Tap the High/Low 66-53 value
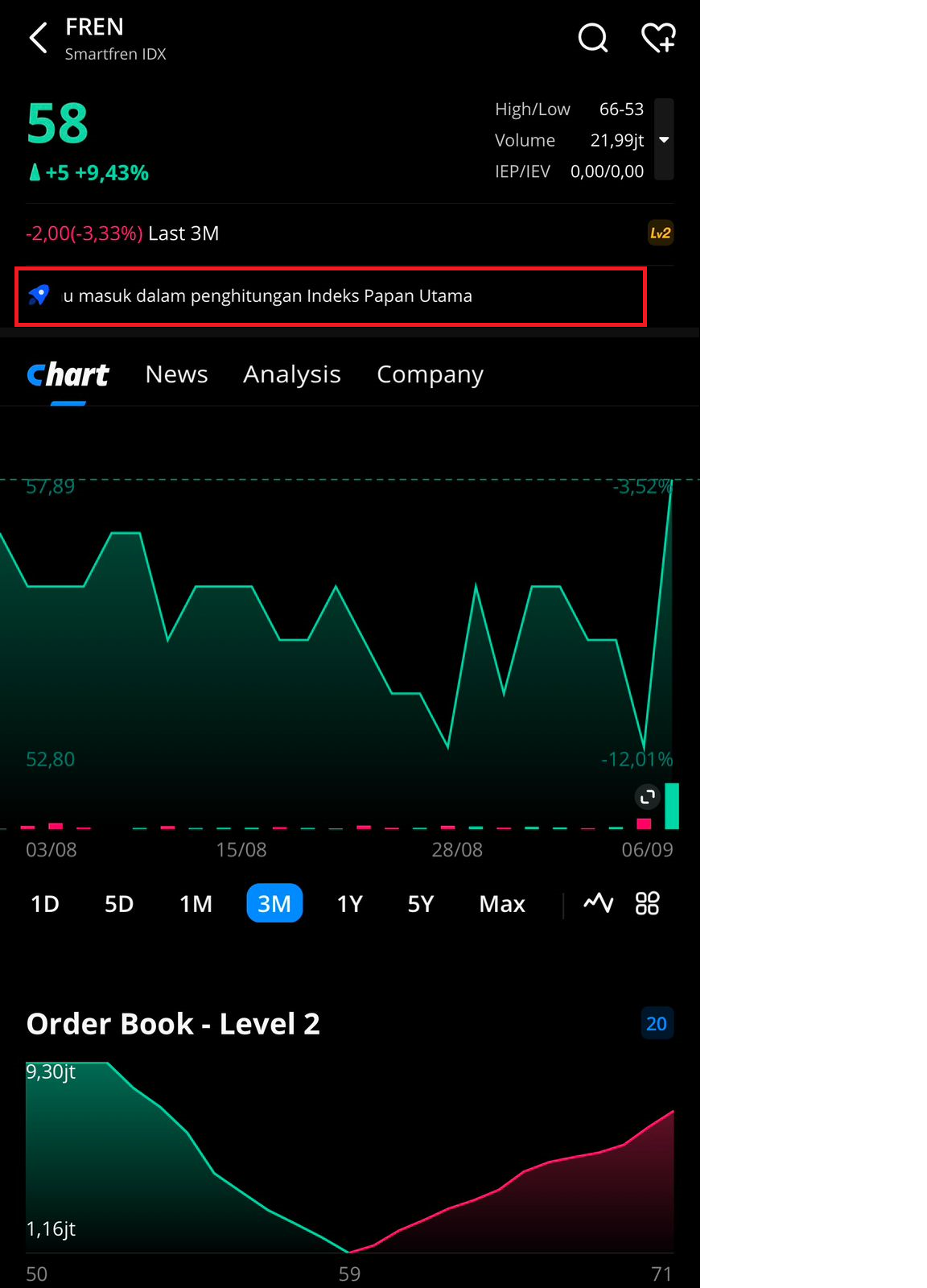927x1288 pixels. 621,109
